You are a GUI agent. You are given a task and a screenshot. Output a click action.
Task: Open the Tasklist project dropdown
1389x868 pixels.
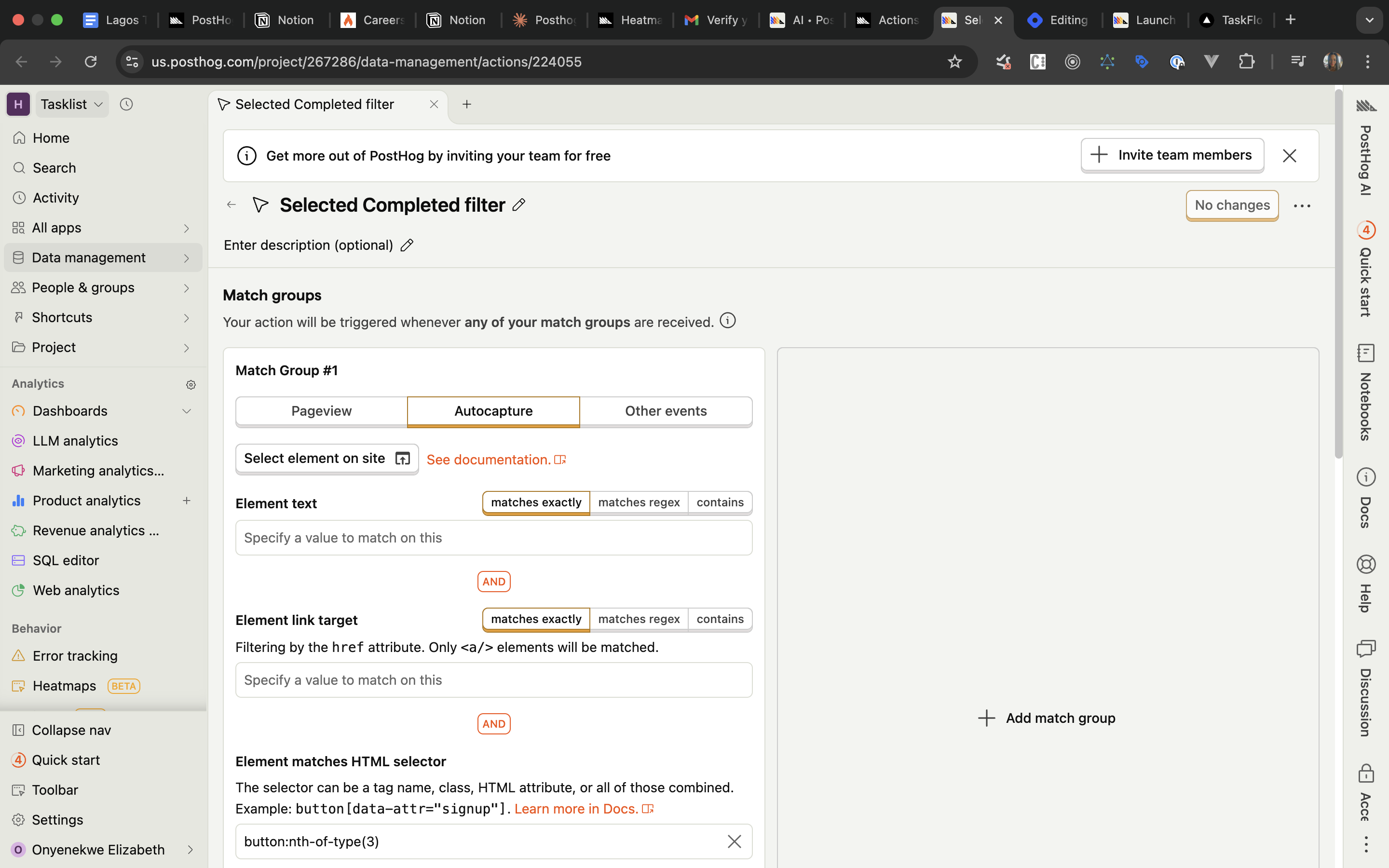point(72,104)
